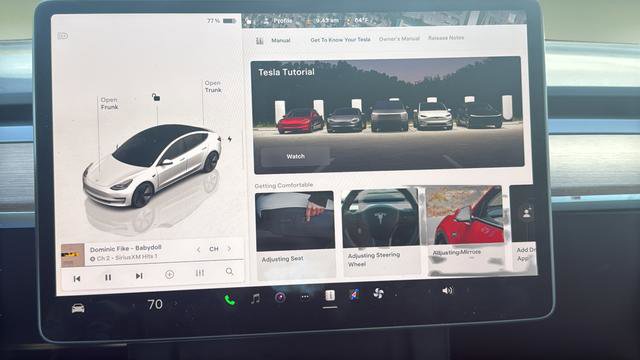
Task: Skip to previous track
Action: pyautogui.click(x=77, y=278)
